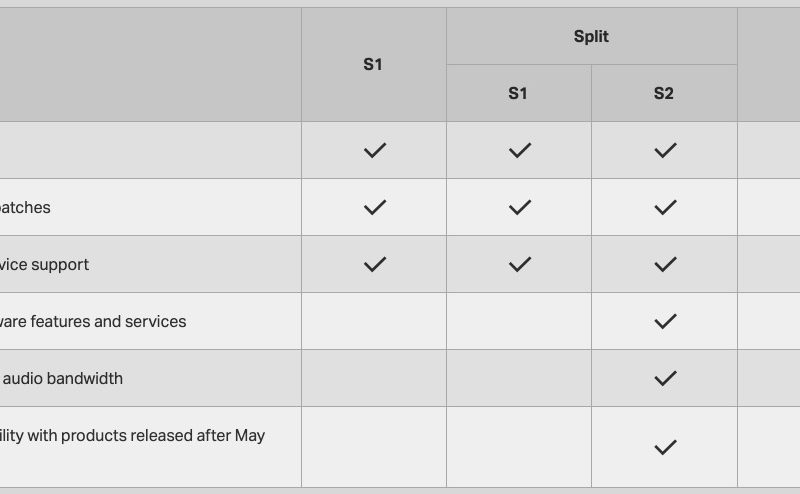Select the S2 column header
Screen dimensions: 800x494
[664, 94]
